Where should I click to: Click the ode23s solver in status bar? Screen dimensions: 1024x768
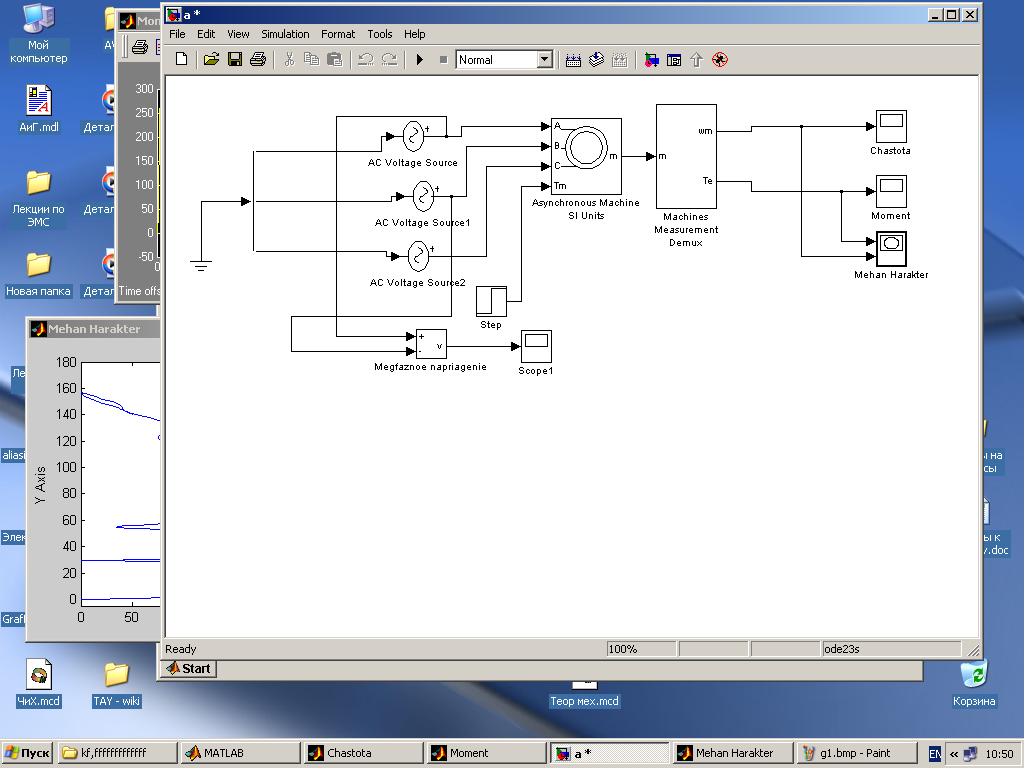pyautogui.click(x=891, y=649)
